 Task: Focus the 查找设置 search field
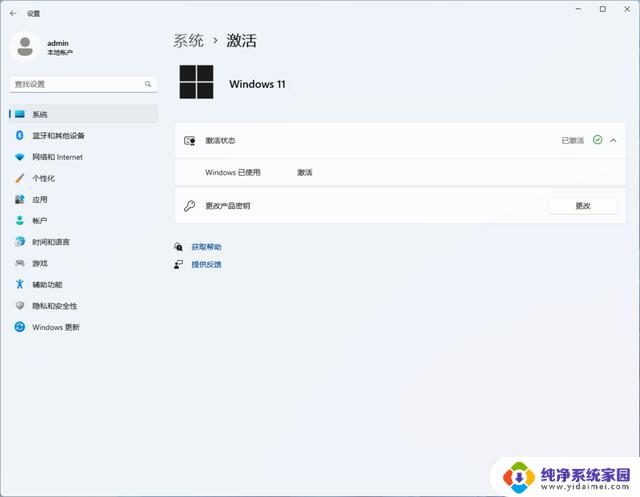83,84
